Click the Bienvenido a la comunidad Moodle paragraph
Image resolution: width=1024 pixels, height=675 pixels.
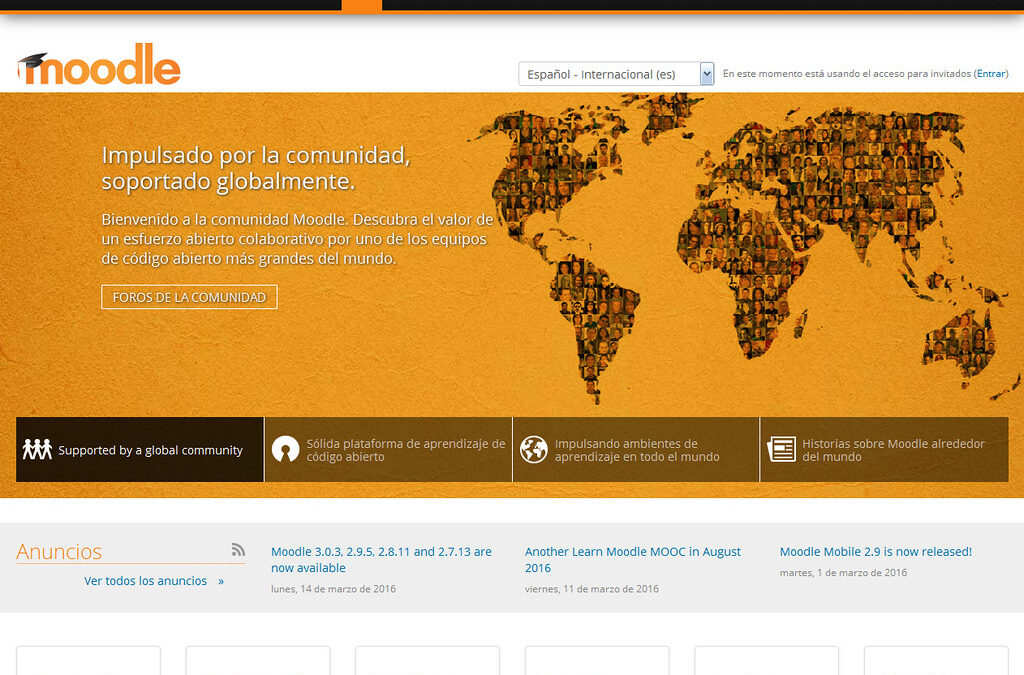297,239
